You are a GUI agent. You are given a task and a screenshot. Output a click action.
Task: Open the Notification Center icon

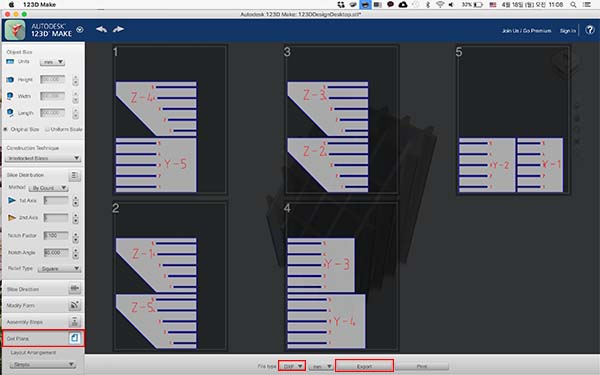pos(587,5)
